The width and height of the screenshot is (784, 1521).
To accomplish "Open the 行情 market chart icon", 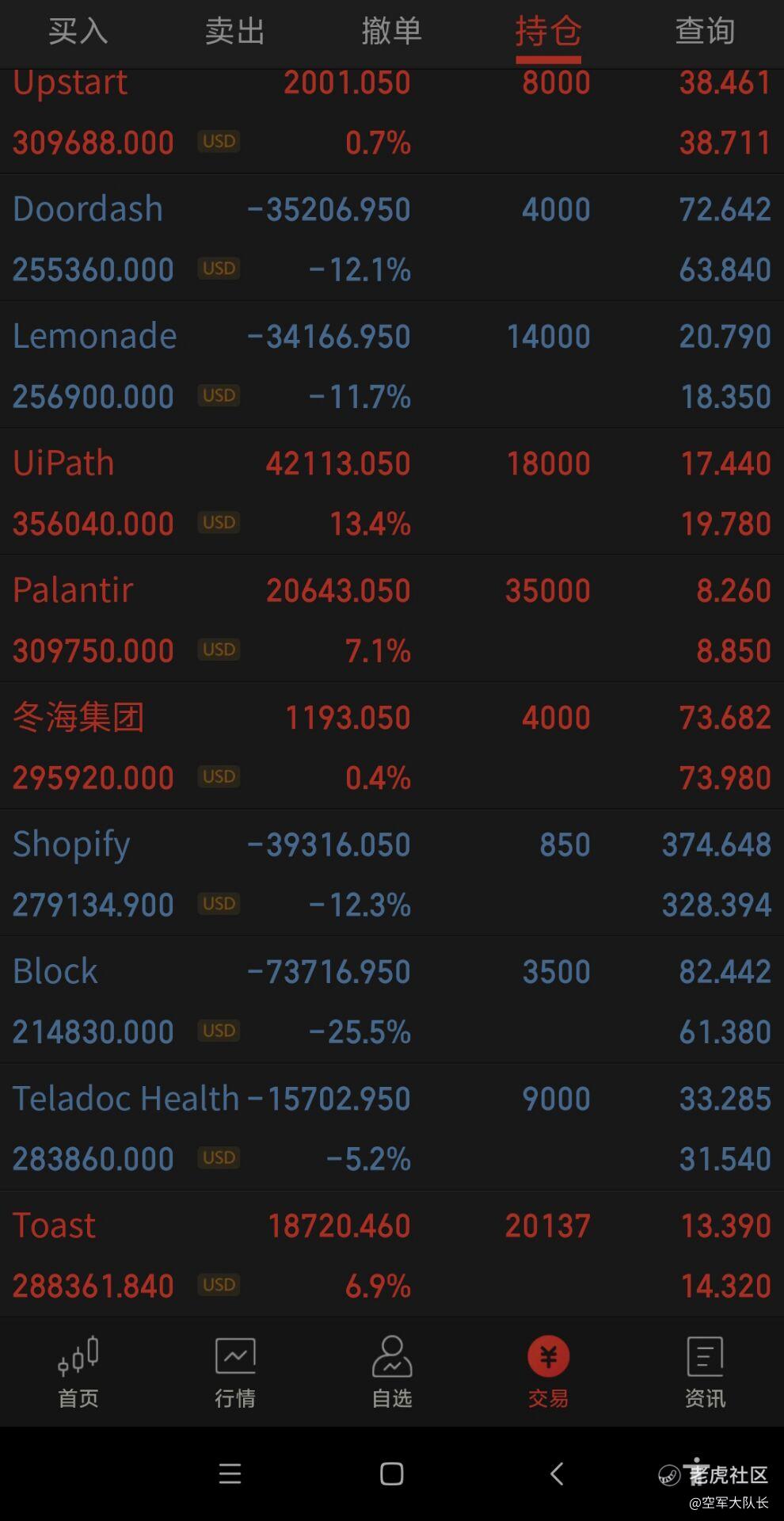I will [235, 1356].
